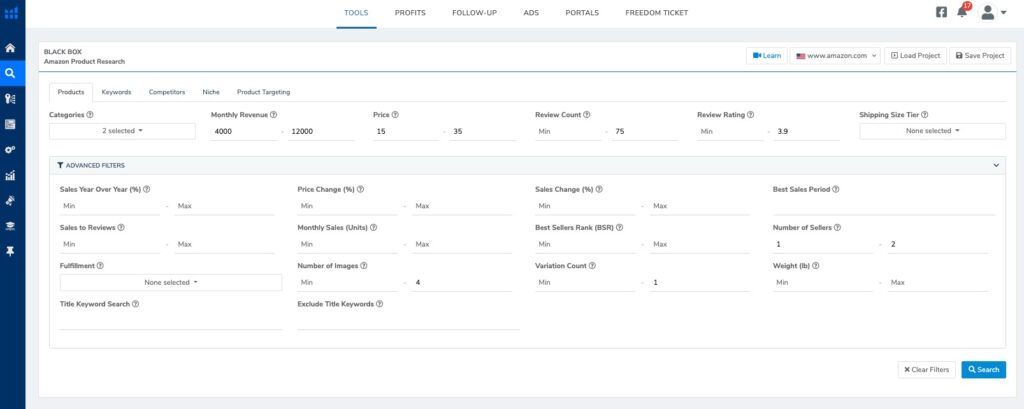1024x409 pixels.
Task: Open the Facebook icon in header
Action: [941, 12]
